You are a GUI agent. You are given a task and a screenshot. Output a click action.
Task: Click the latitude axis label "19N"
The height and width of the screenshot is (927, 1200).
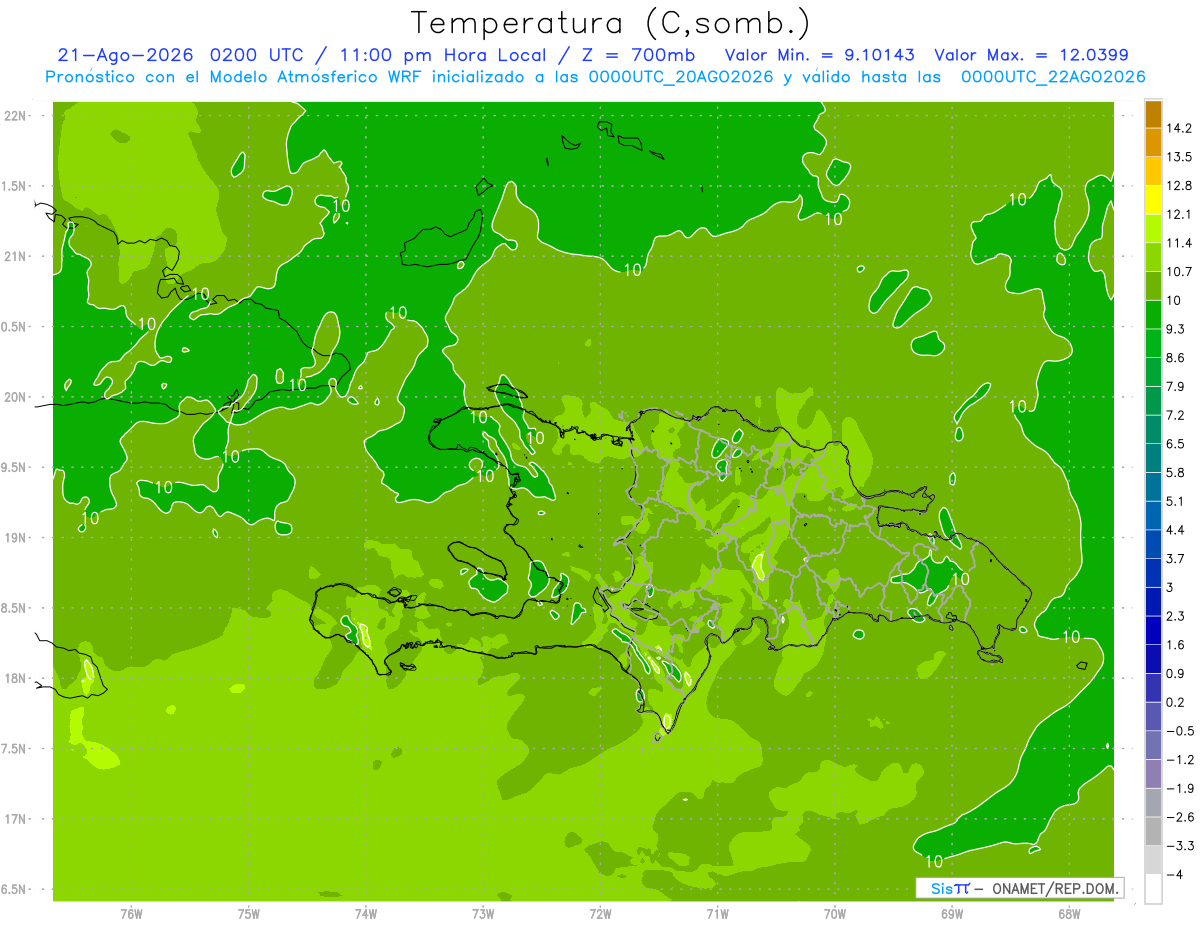(17, 537)
